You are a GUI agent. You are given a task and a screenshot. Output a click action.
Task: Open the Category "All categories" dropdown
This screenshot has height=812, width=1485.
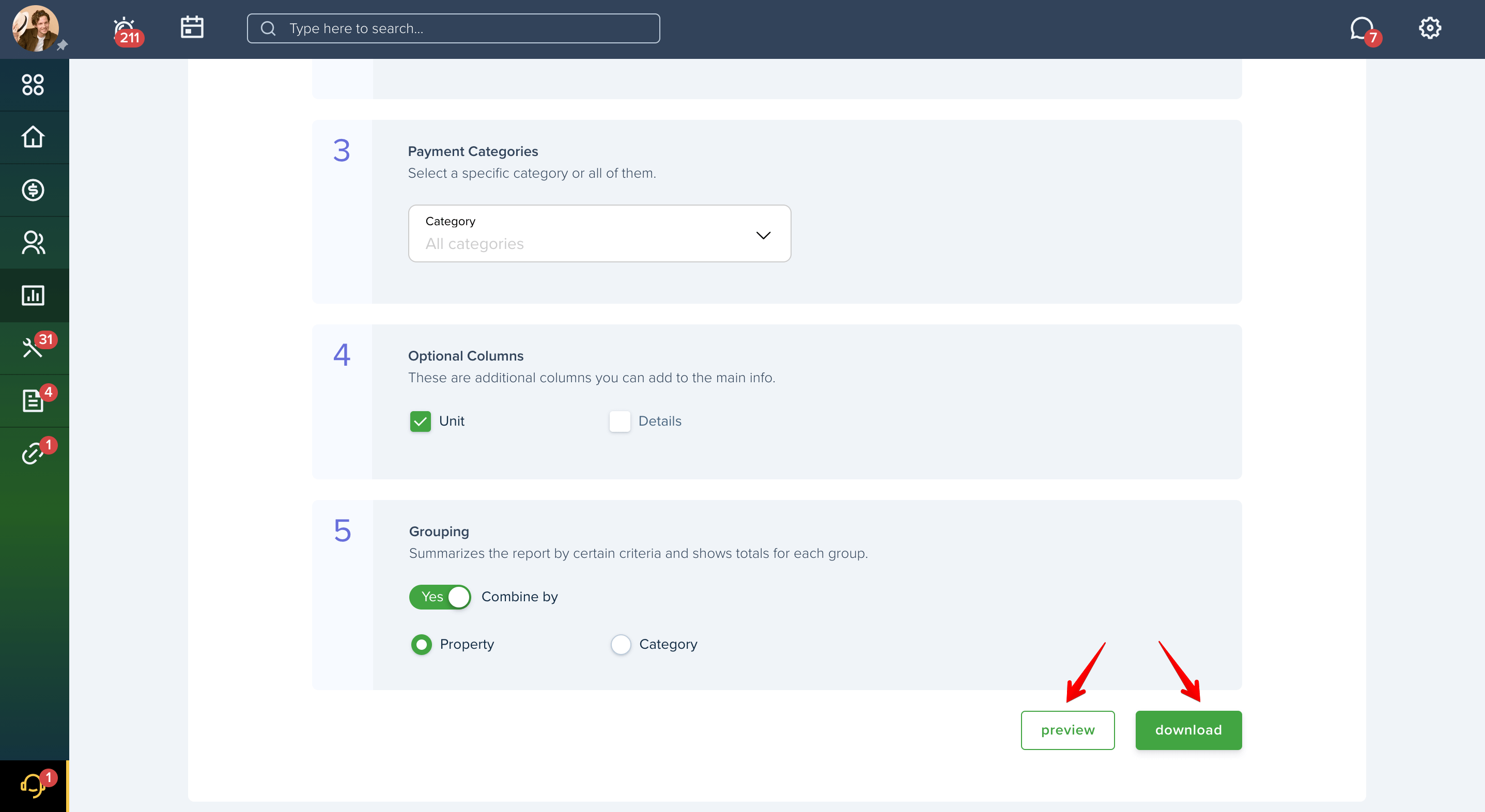[599, 233]
